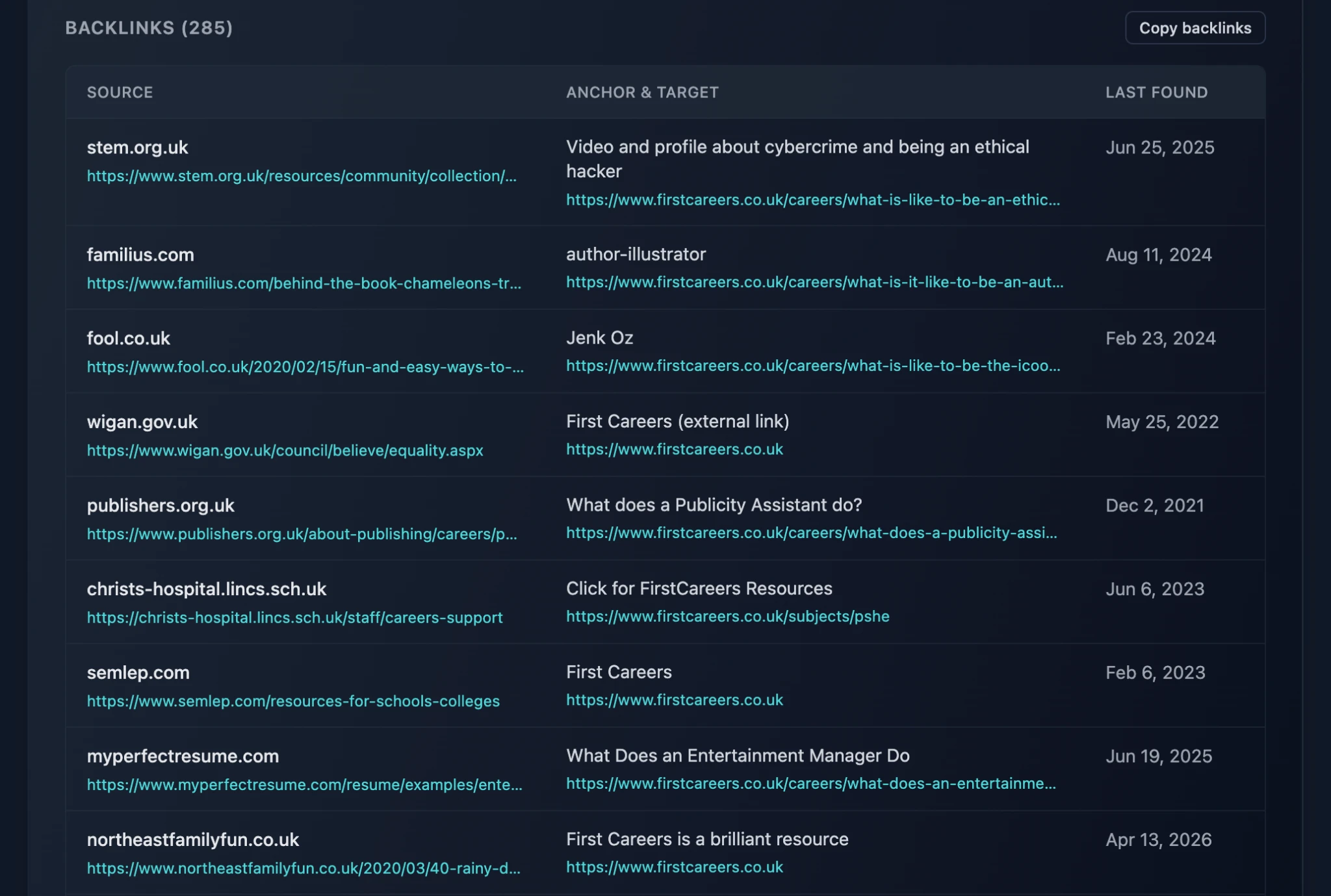Click the LAST FOUND column header
Viewport: 1331px width, 896px height.
1156,92
